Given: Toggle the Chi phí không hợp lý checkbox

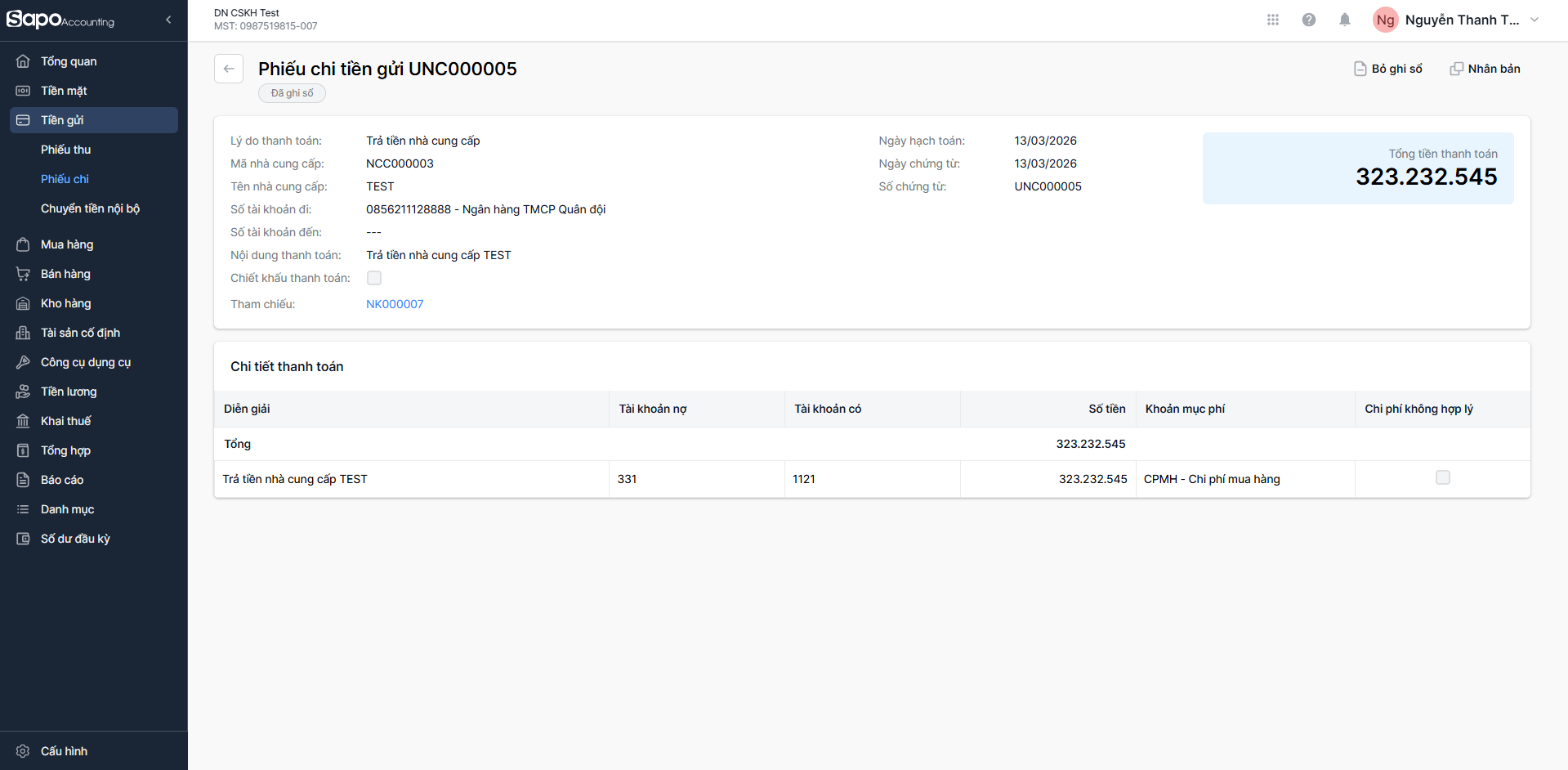Looking at the screenshot, I should click(1442, 477).
